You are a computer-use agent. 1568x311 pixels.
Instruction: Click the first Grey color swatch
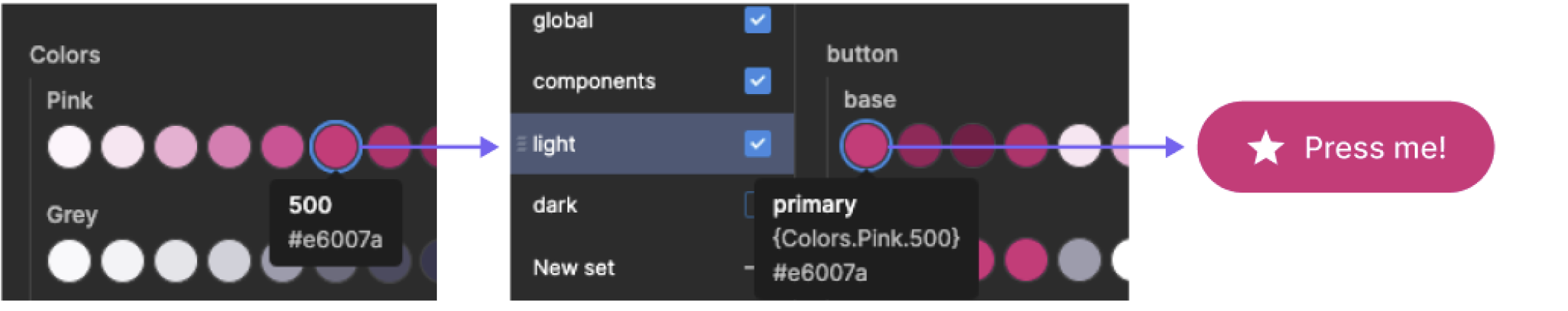[70, 260]
